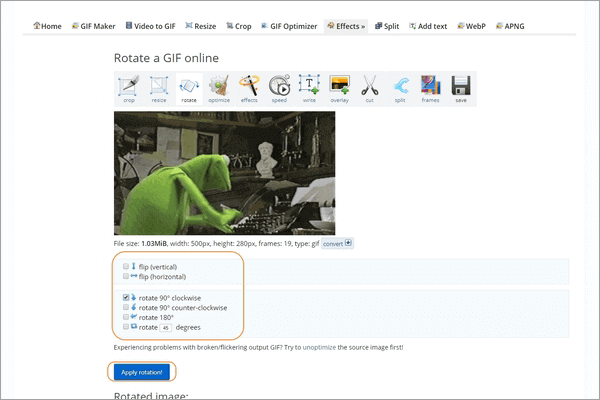600x400 pixels.
Task: Check custom rotate degrees option
Action: pos(126,327)
